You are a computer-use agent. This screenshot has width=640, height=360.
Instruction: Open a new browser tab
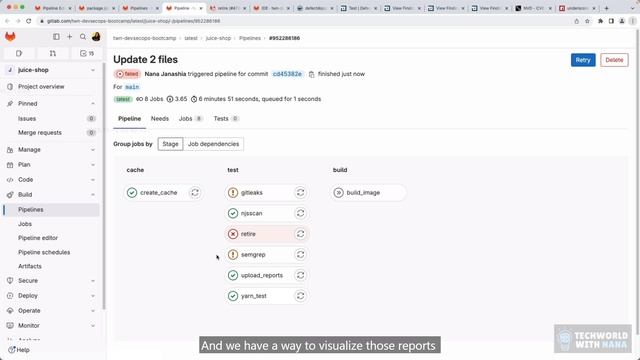coord(607,8)
